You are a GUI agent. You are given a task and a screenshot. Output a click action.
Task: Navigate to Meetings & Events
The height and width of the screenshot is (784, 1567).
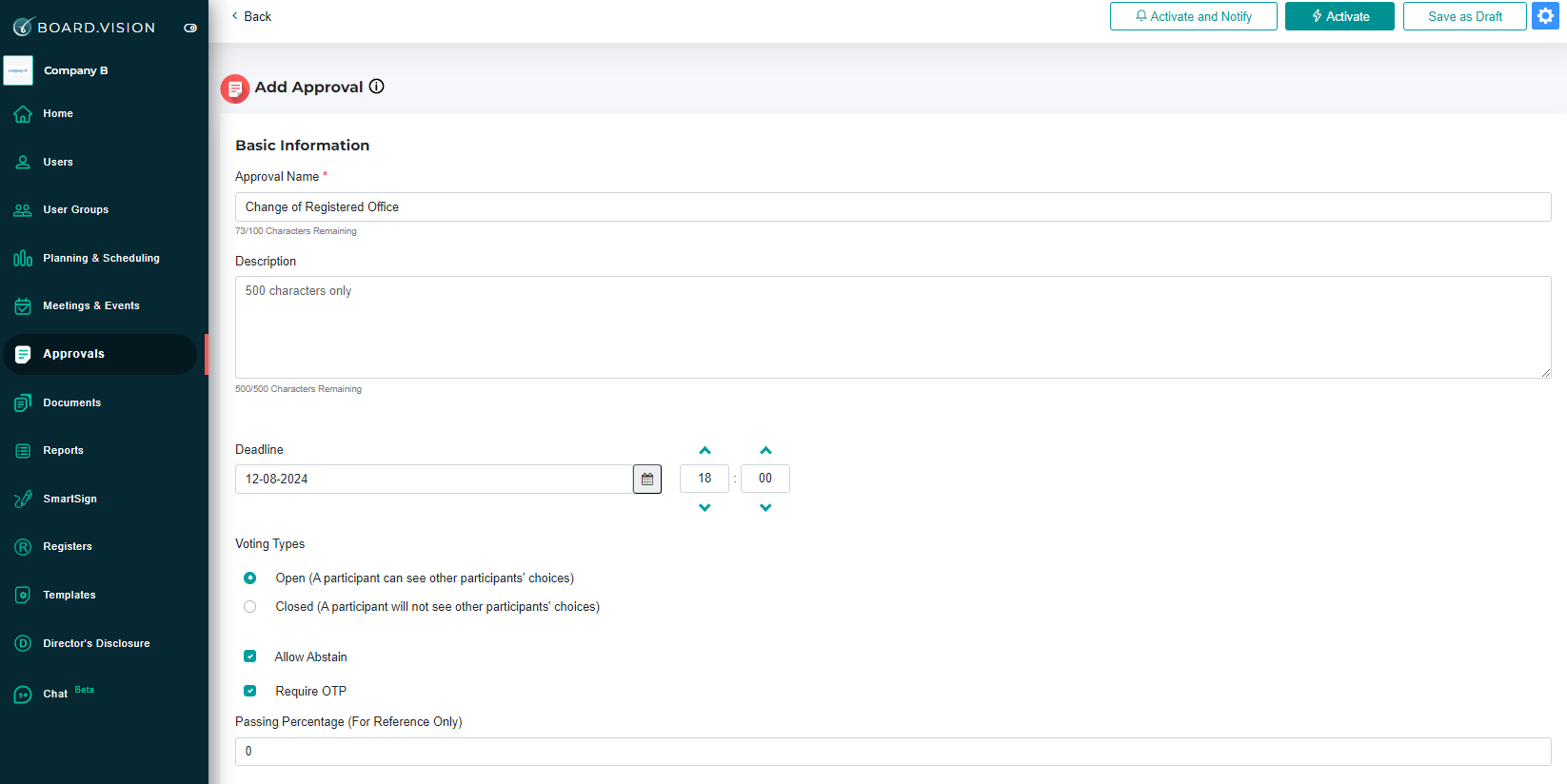click(91, 305)
